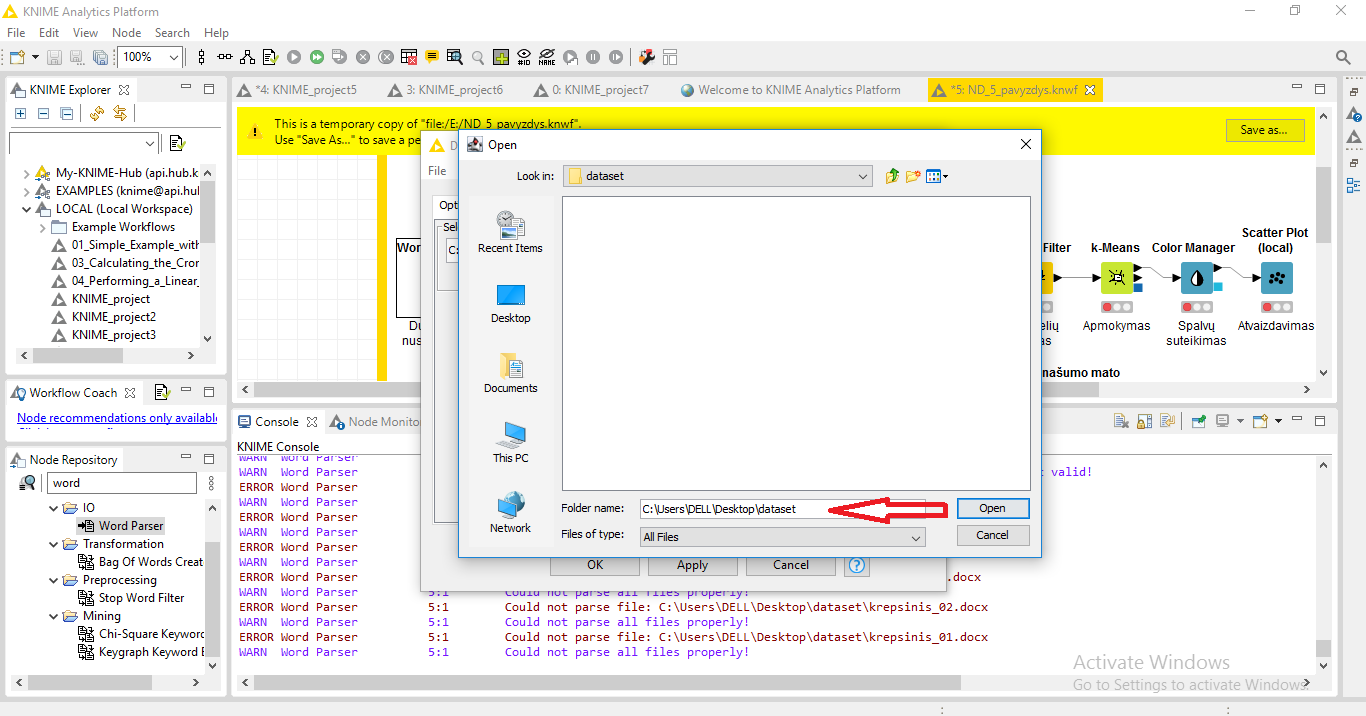Click the clear console icon
Viewport: 1366px width, 716px height.
coord(1121,421)
